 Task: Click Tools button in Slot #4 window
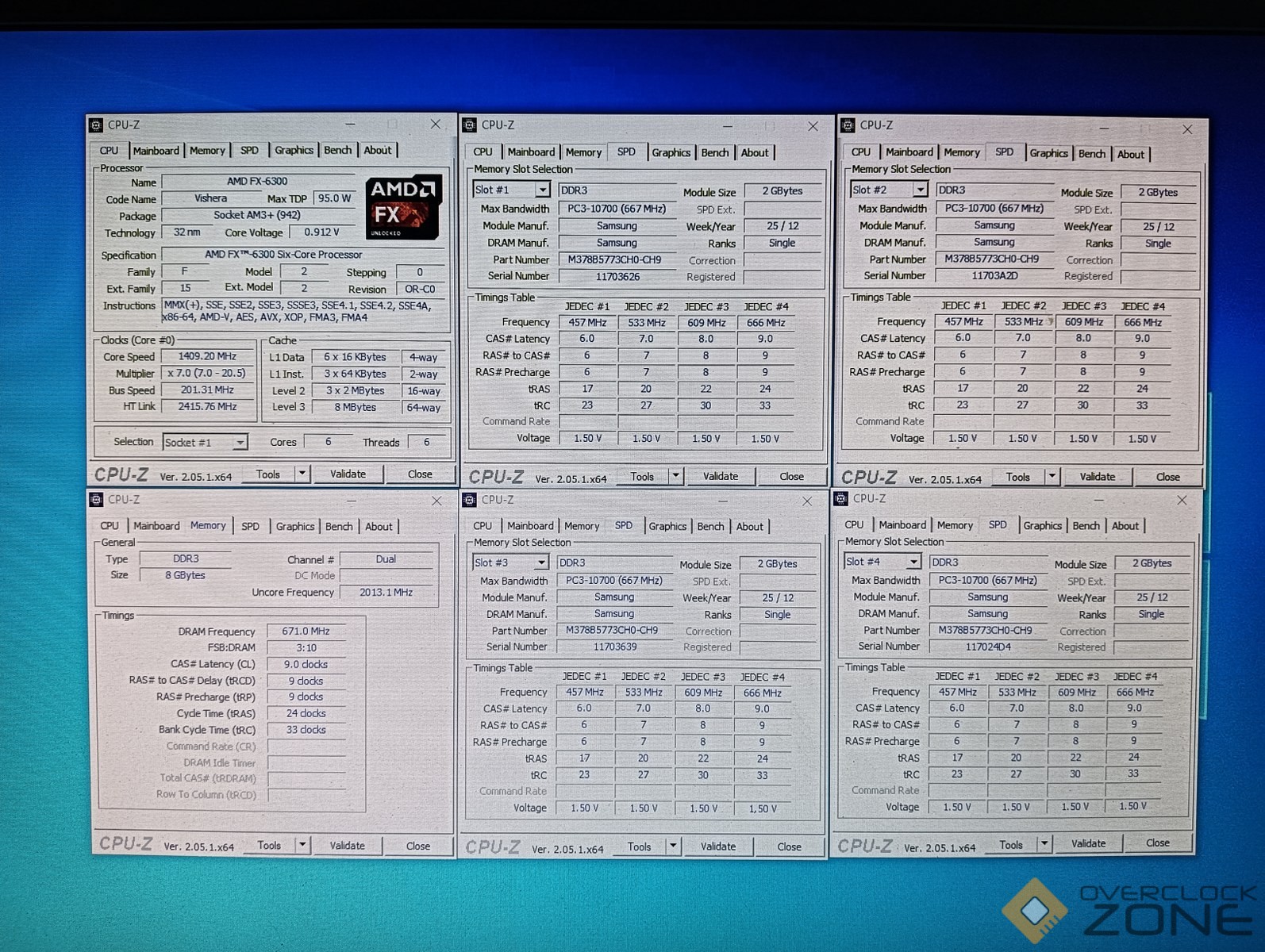pos(1010,845)
